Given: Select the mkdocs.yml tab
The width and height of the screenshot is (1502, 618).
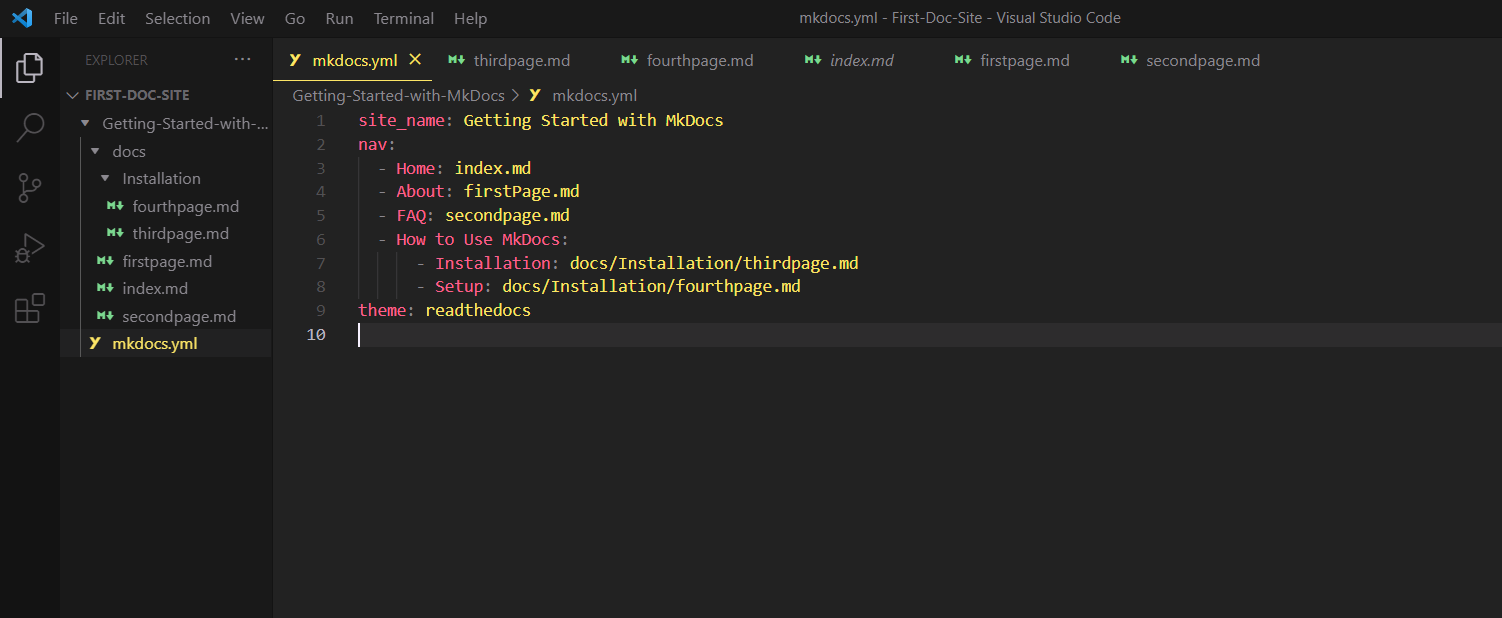Looking at the screenshot, I should click(x=353, y=60).
